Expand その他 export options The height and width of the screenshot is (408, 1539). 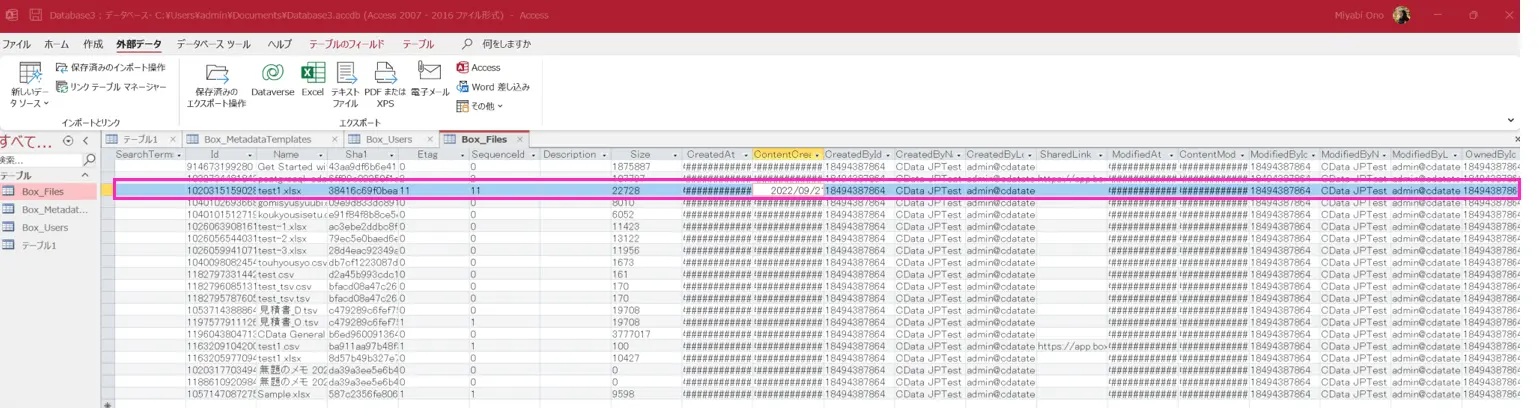[480, 106]
